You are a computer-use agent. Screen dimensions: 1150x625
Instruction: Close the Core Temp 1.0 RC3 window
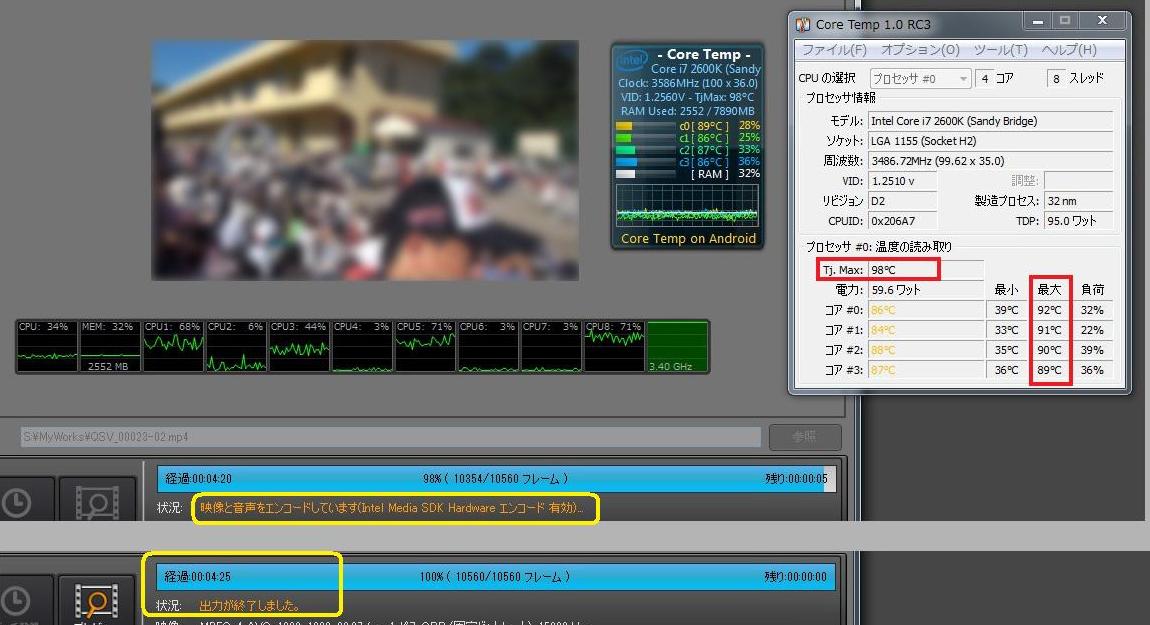pos(1102,21)
